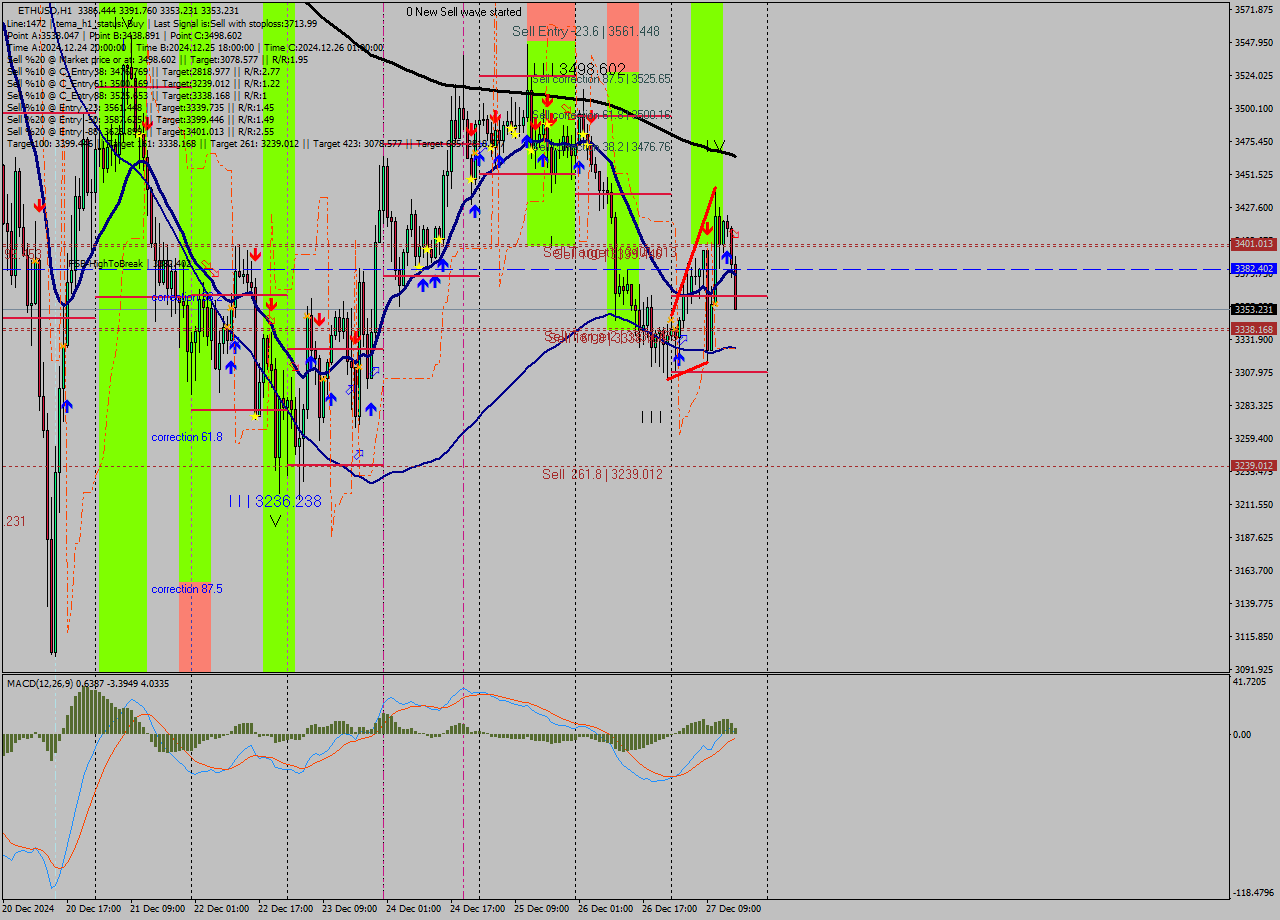Click the '21 Dec 09:00' time axis label

[x=157, y=909]
